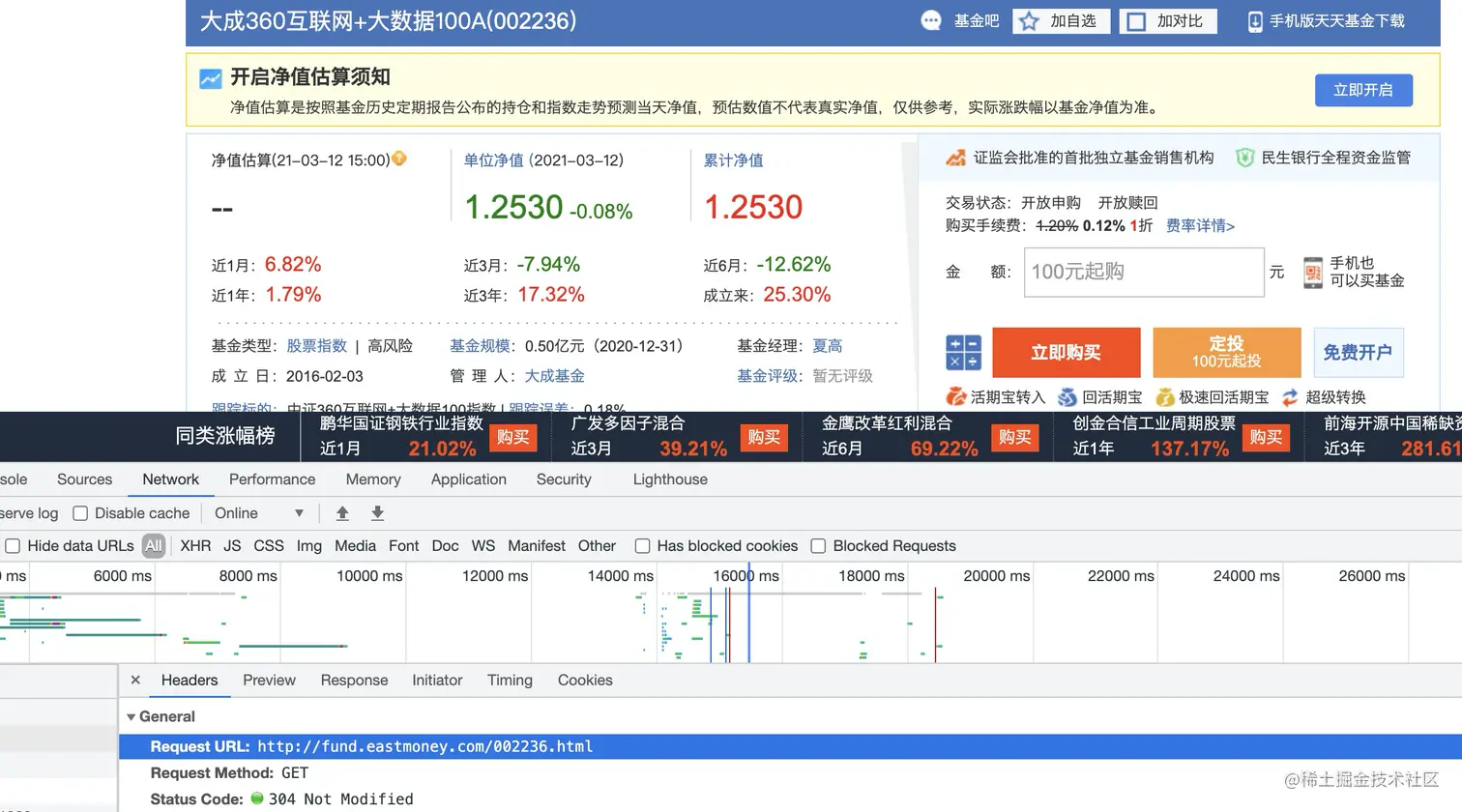
Task: Filter requests by JS
Action: (x=232, y=546)
